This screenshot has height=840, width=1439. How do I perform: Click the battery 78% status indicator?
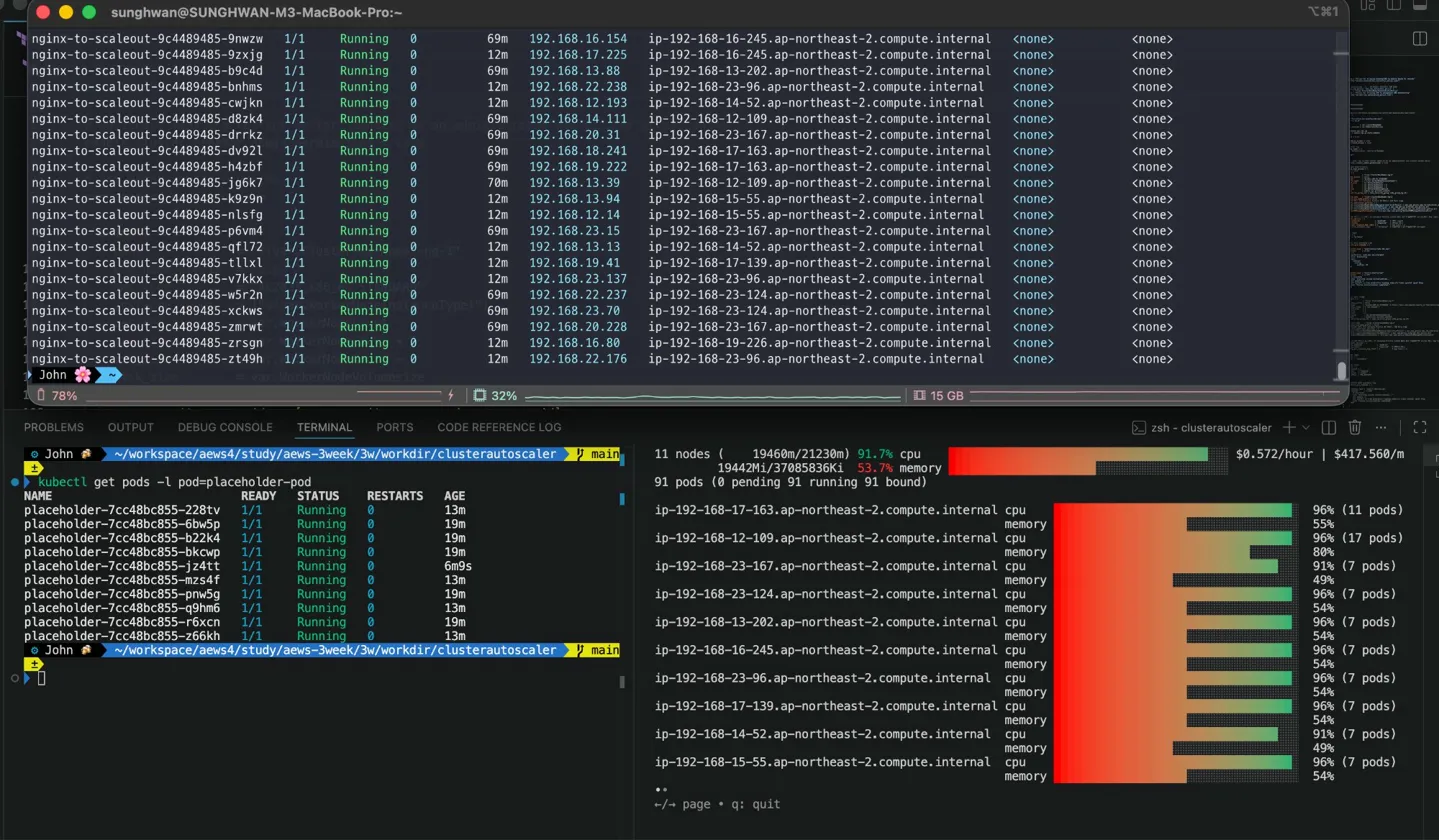tap(56, 396)
